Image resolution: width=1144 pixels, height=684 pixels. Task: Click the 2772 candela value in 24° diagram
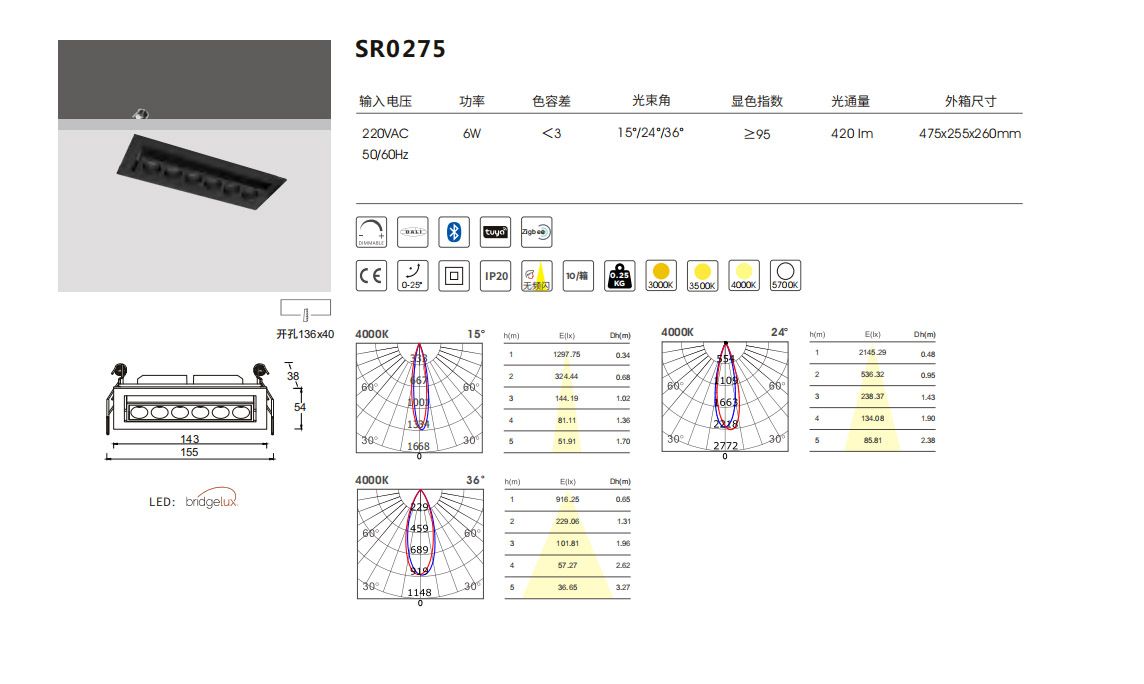[725, 446]
